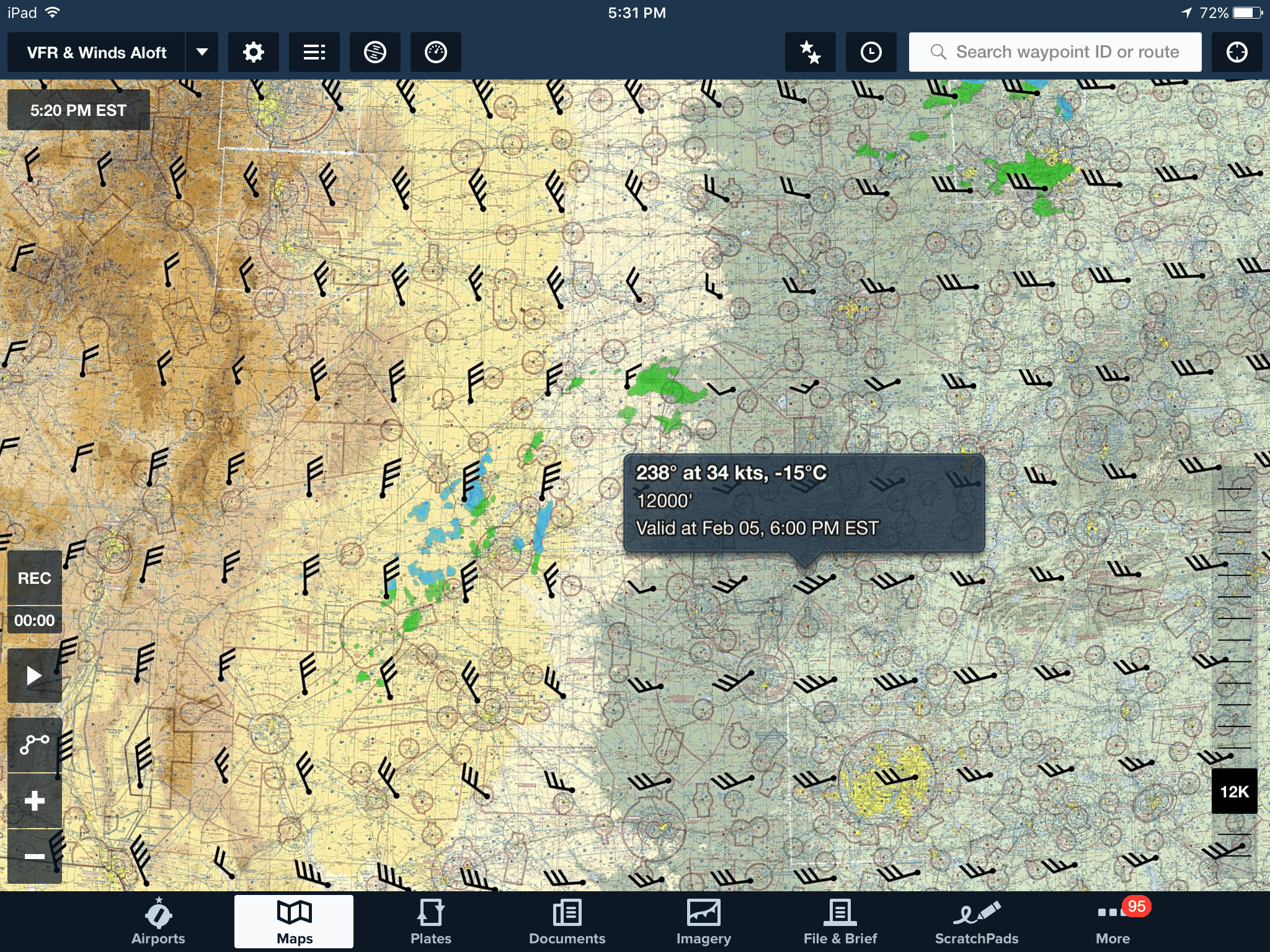
Task: Expand the VFR & Winds Aloft layer dropdown arrow
Action: 202,53
